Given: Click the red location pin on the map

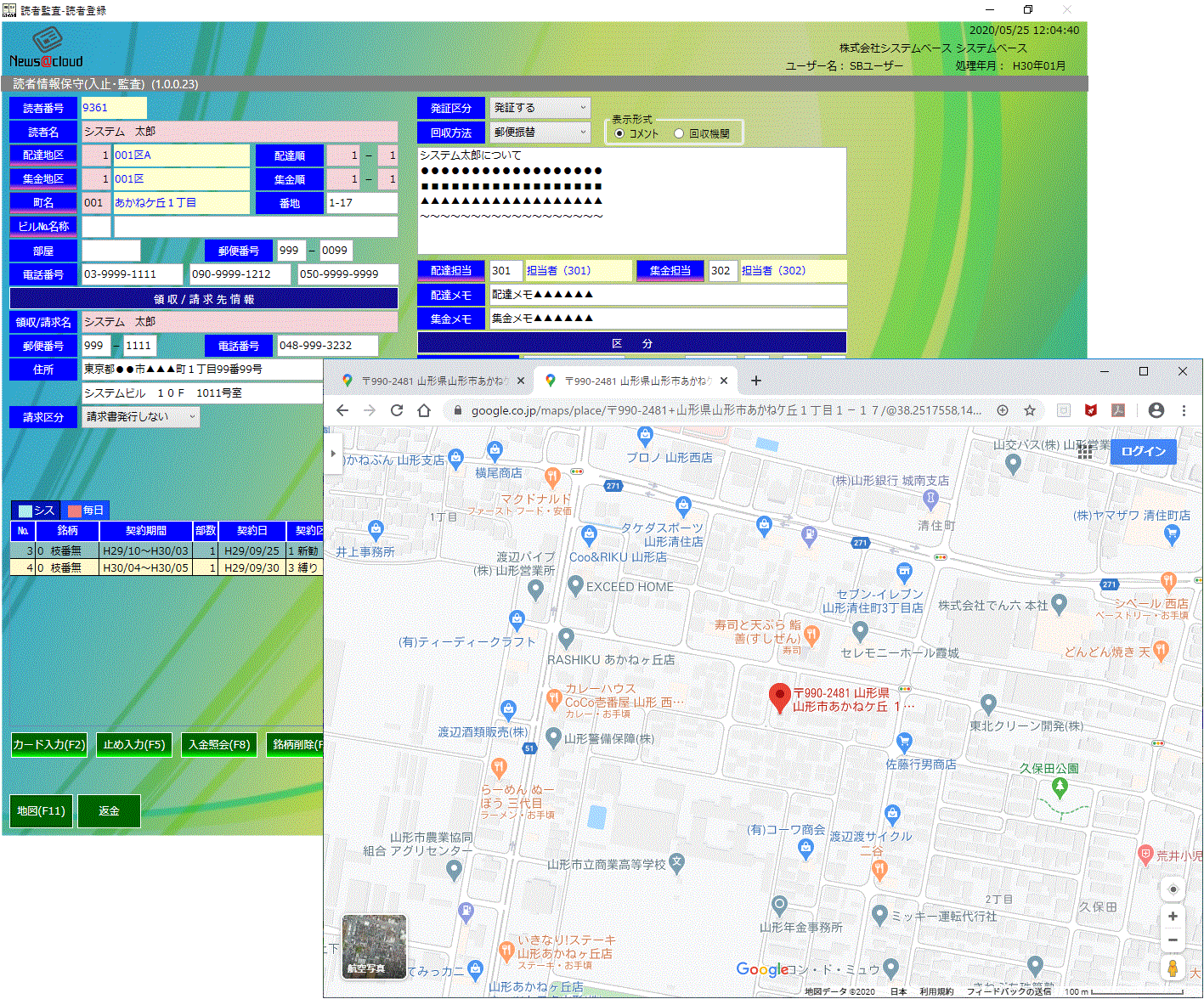Looking at the screenshot, I should [779, 698].
